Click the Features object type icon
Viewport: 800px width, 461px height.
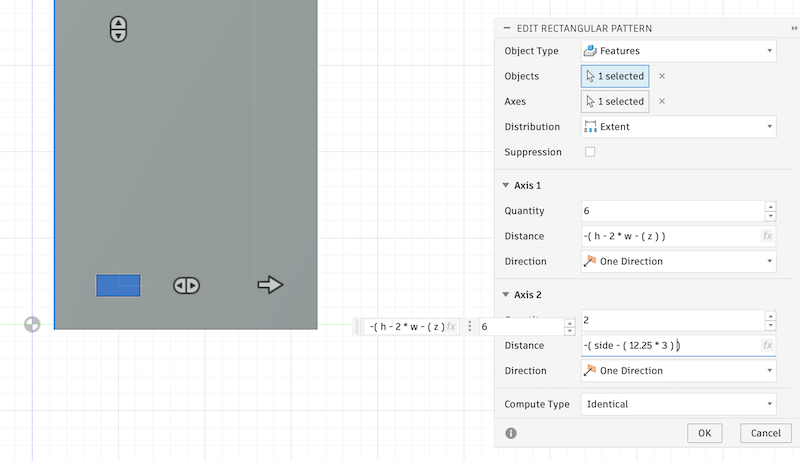click(x=590, y=50)
